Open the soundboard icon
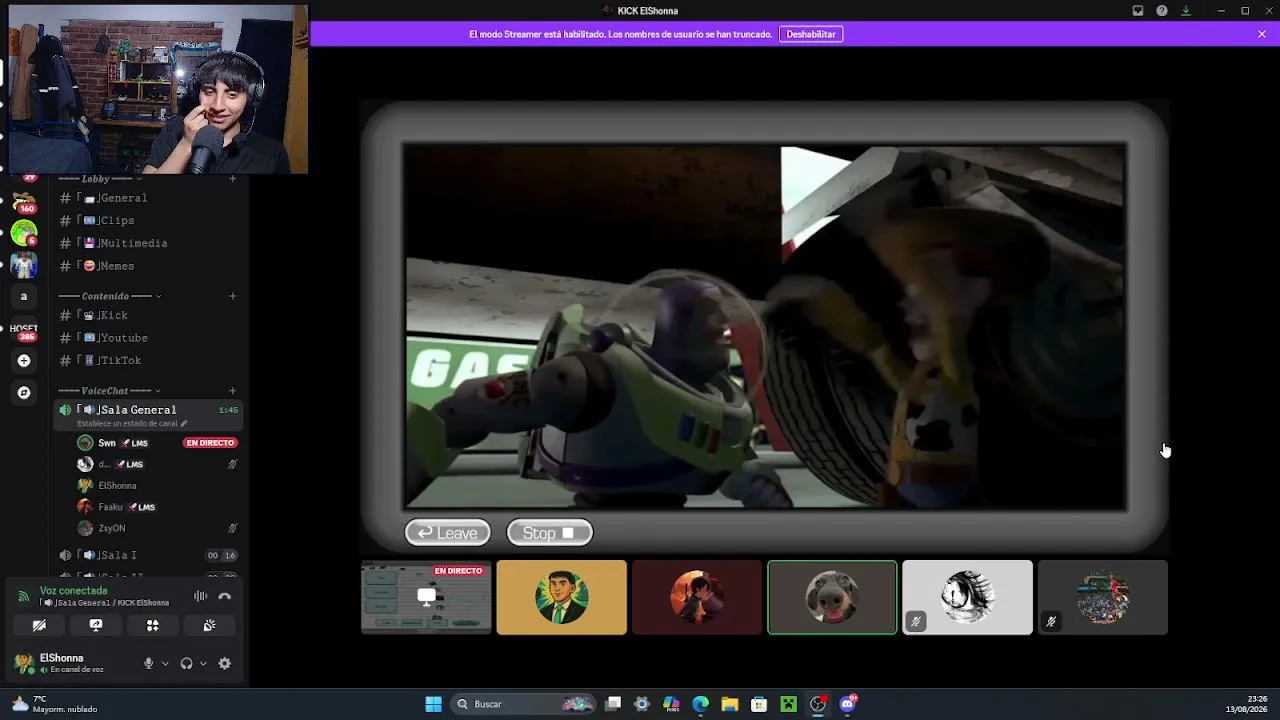This screenshot has height=720, width=1280. coord(209,625)
